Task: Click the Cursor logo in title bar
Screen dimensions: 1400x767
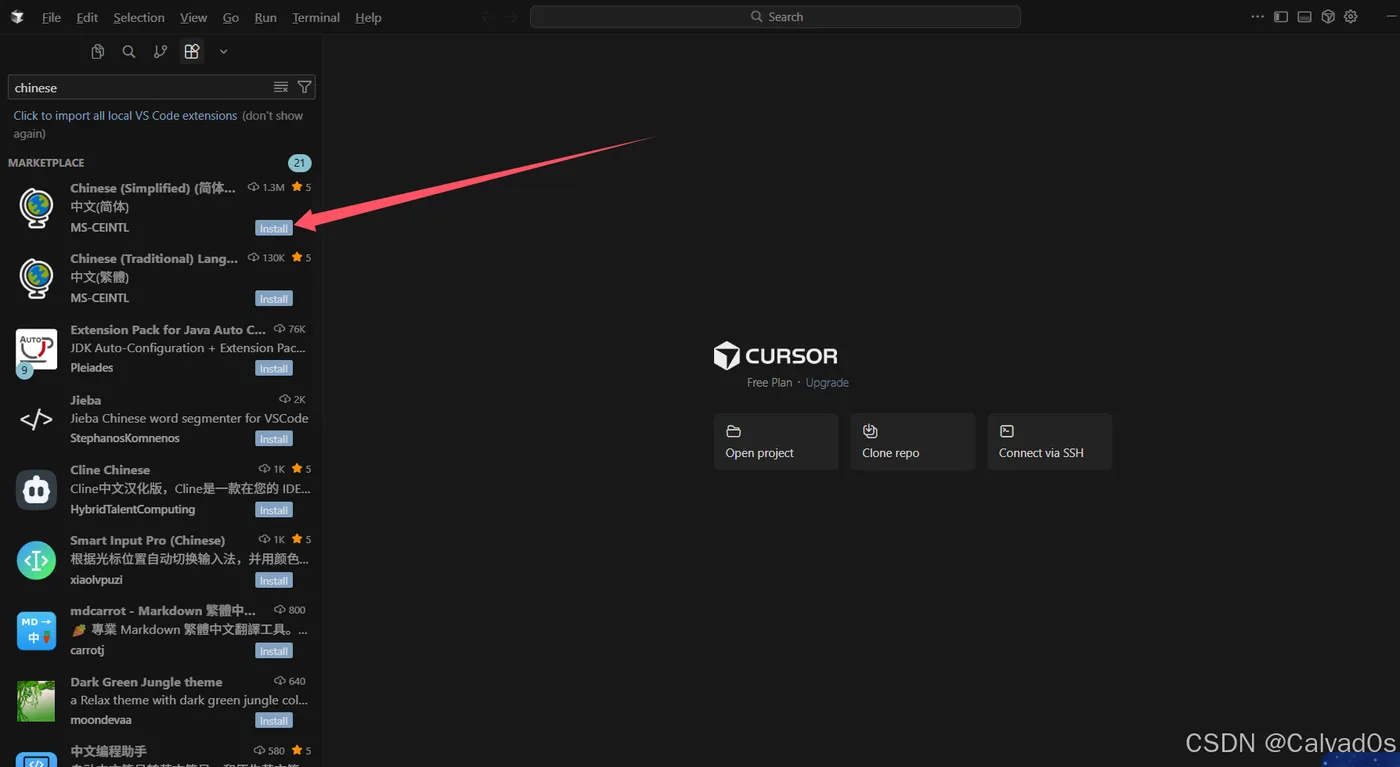Action: [17, 17]
